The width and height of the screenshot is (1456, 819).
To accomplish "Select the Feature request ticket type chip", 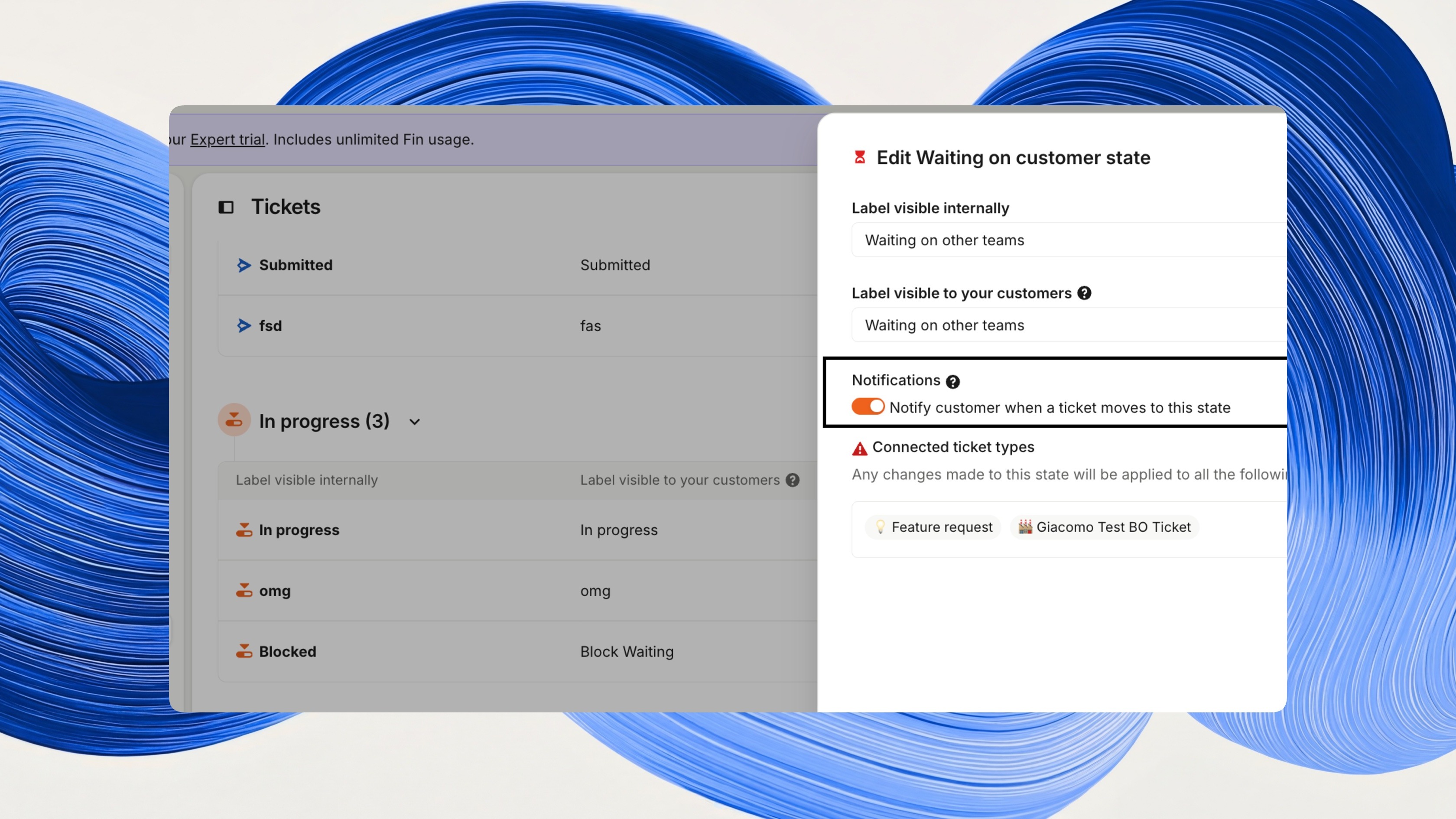I will click(933, 527).
